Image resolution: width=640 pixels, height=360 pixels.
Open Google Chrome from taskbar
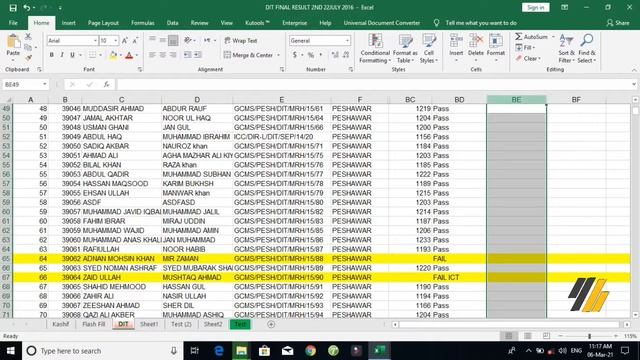311,351
